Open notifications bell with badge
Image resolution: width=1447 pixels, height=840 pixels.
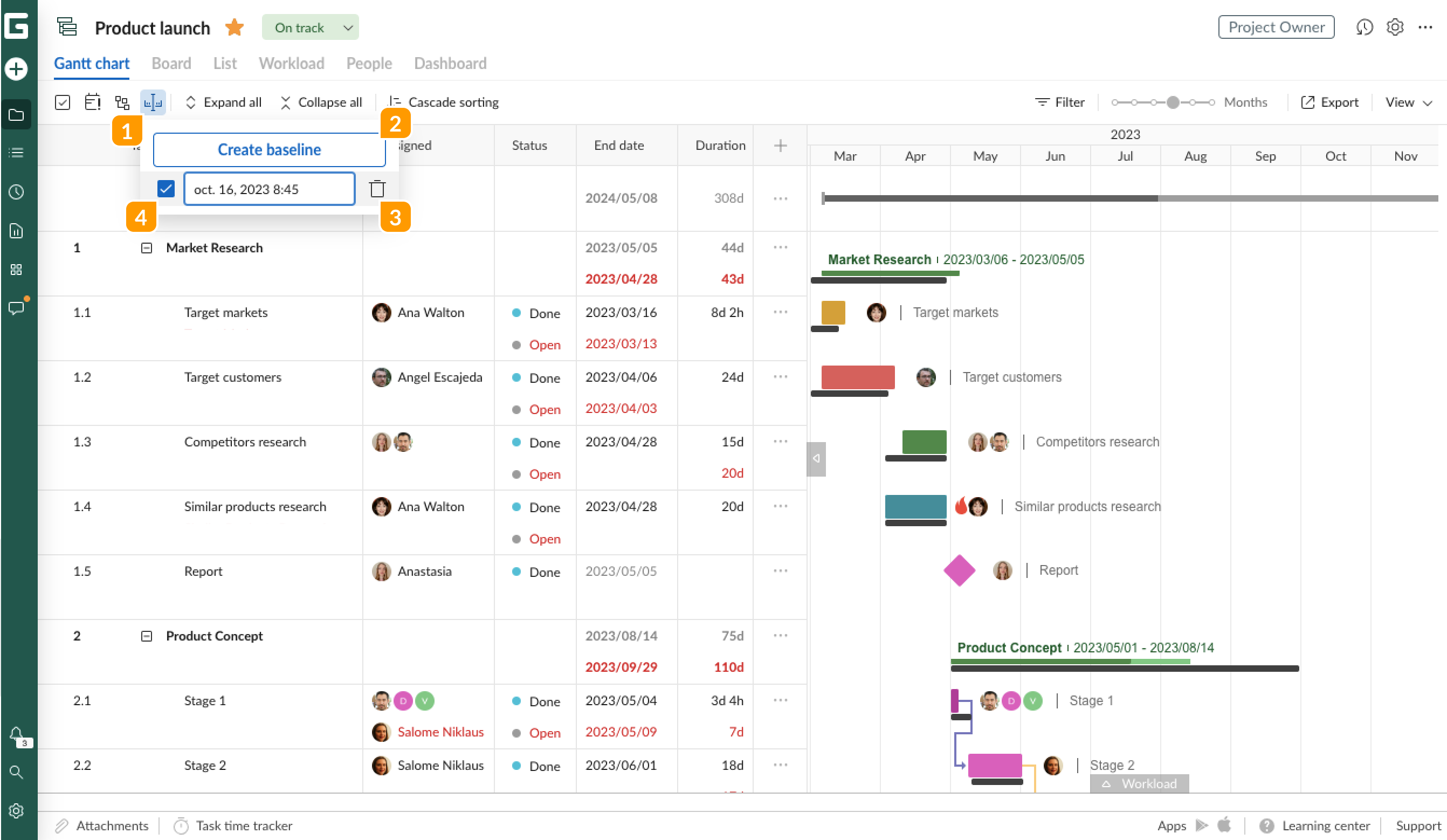16,733
